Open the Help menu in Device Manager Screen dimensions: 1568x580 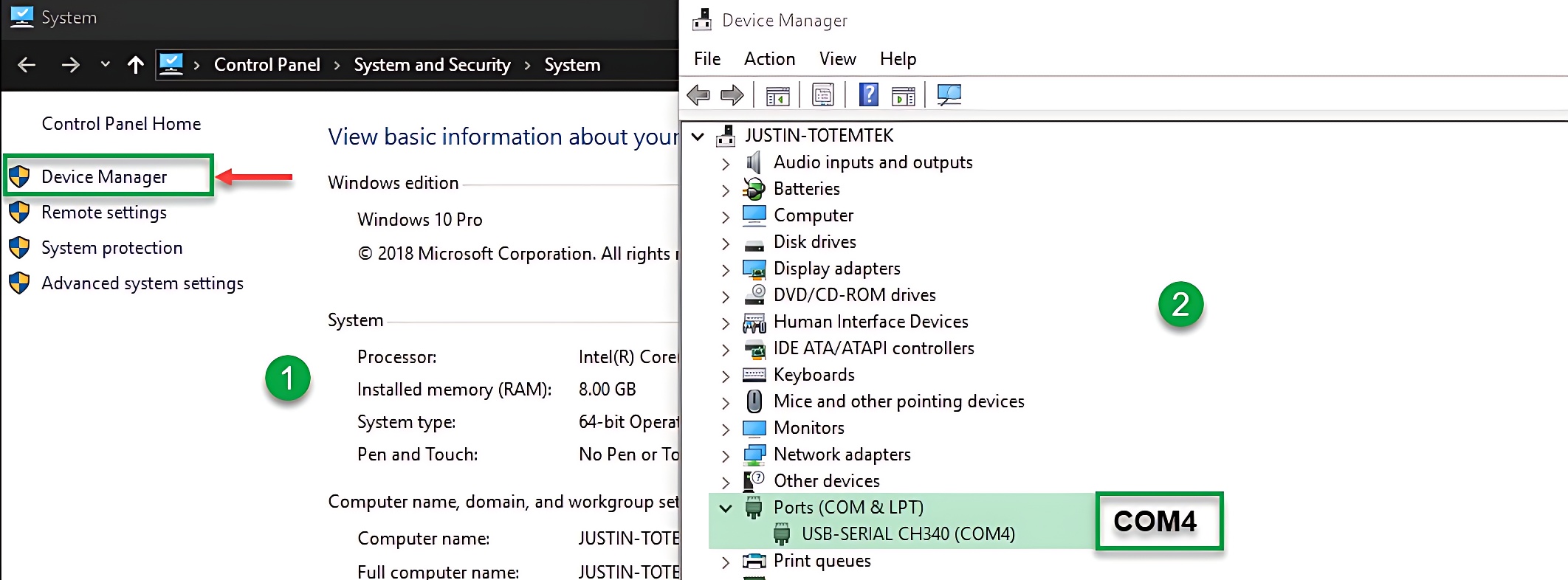tap(898, 58)
